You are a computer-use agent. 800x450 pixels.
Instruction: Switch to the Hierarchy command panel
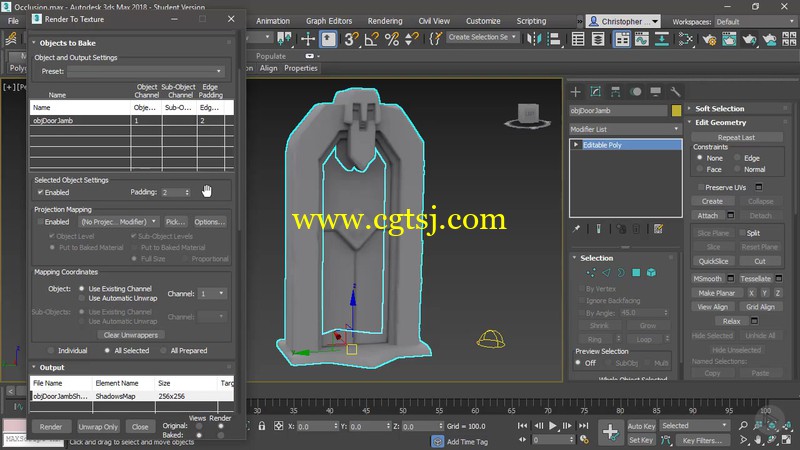615,92
